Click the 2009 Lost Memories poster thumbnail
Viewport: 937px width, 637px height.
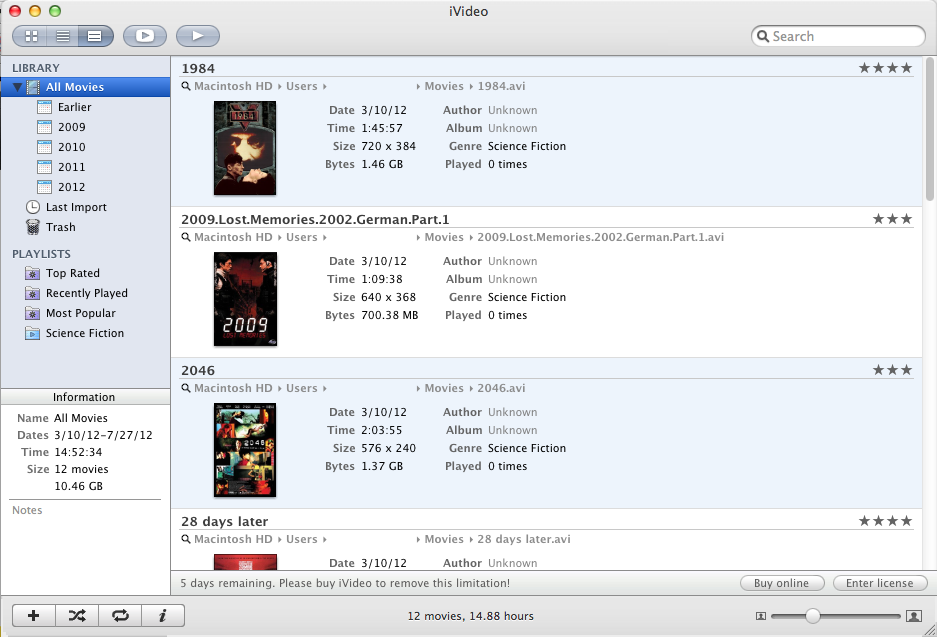(x=245, y=299)
